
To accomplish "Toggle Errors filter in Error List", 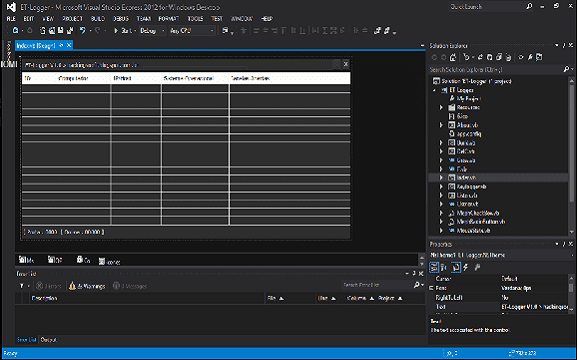I will pos(48,286).
